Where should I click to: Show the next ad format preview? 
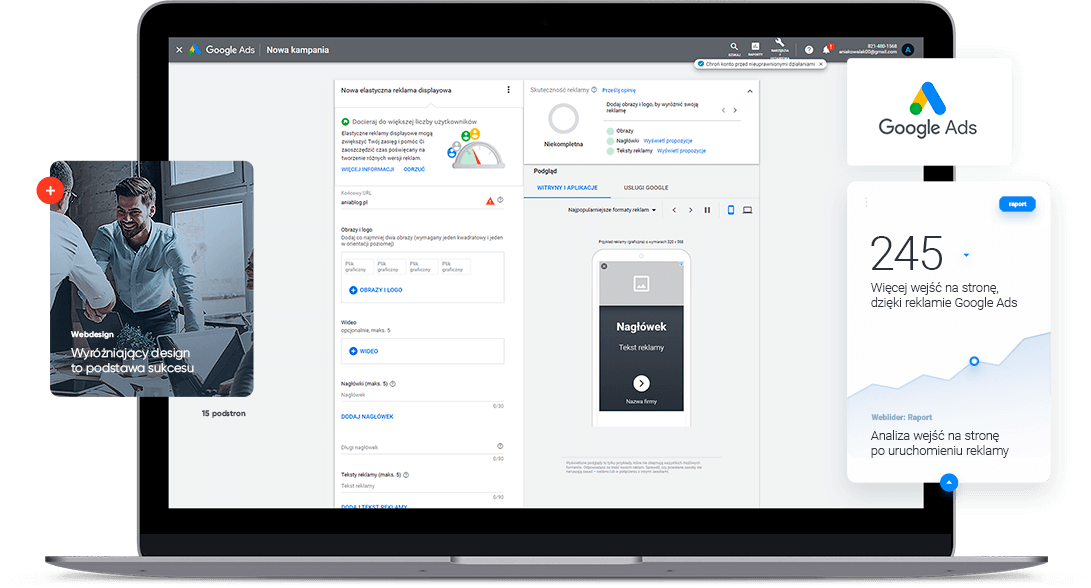tap(690, 210)
